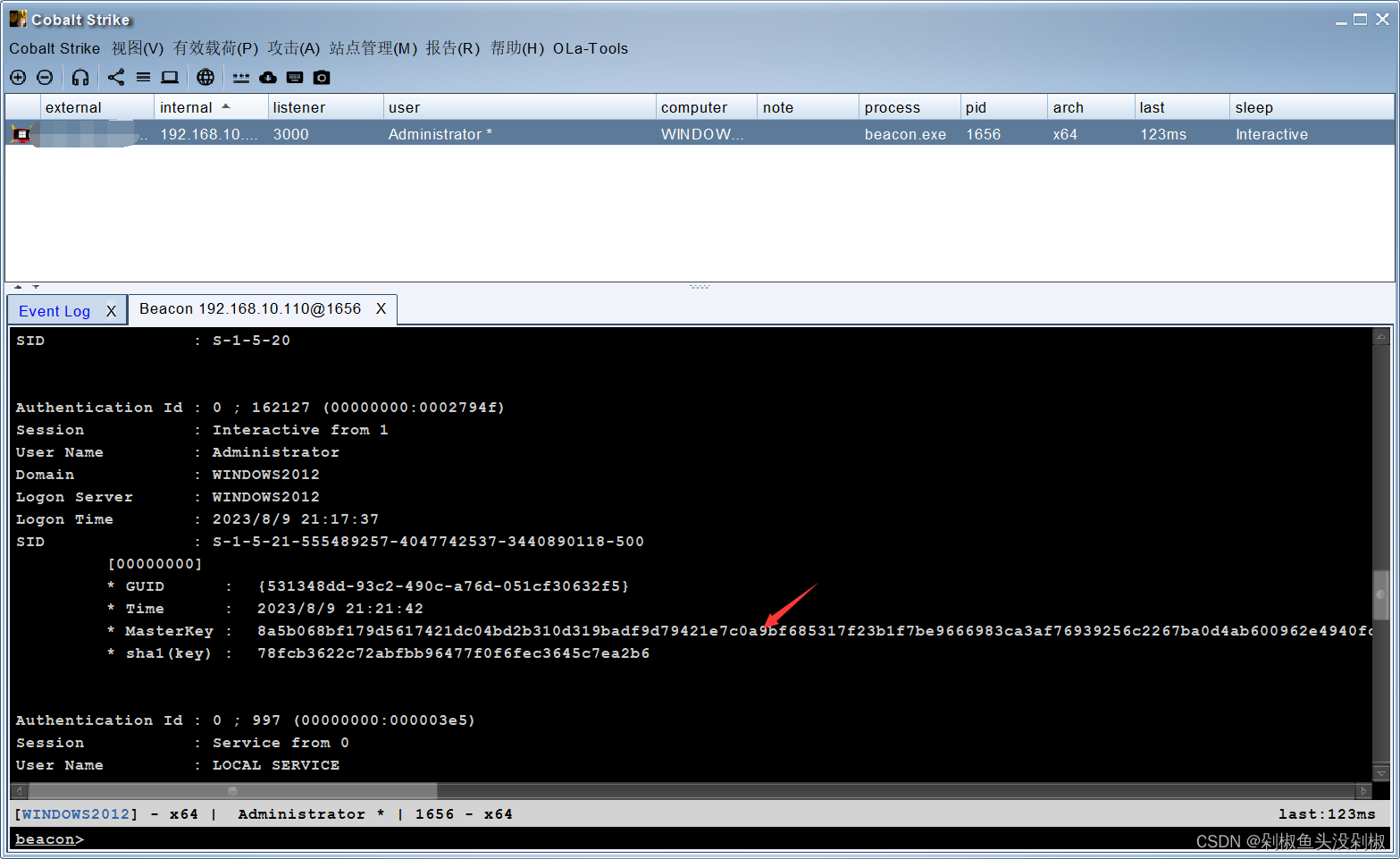The image size is (1400, 859).
Task: Sort sessions by last column header
Action: tap(1182, 107)
